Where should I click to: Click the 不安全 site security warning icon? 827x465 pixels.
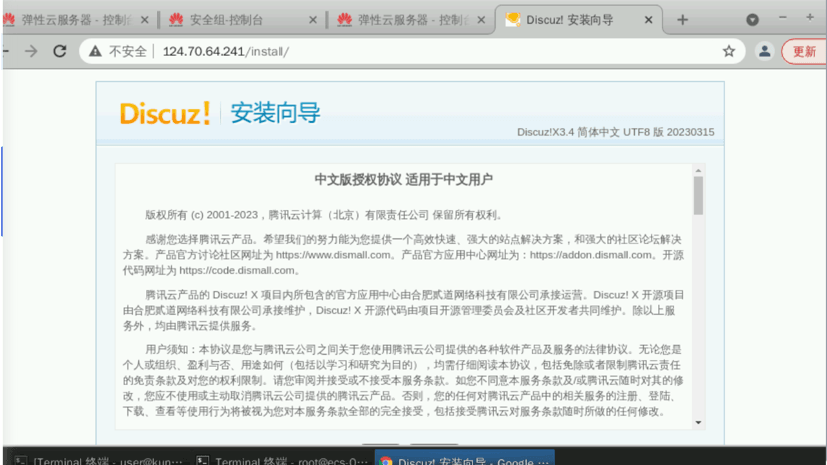tap(96, 52)
